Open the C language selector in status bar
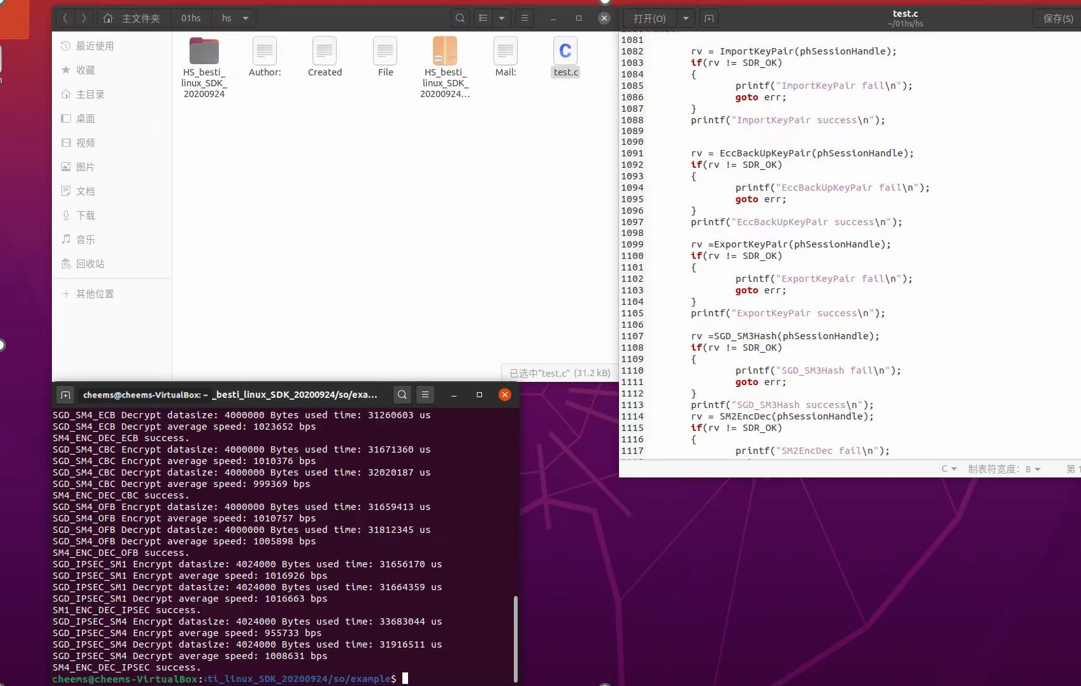Screen dimensions: 1081x686 click(x=948, y=469)
